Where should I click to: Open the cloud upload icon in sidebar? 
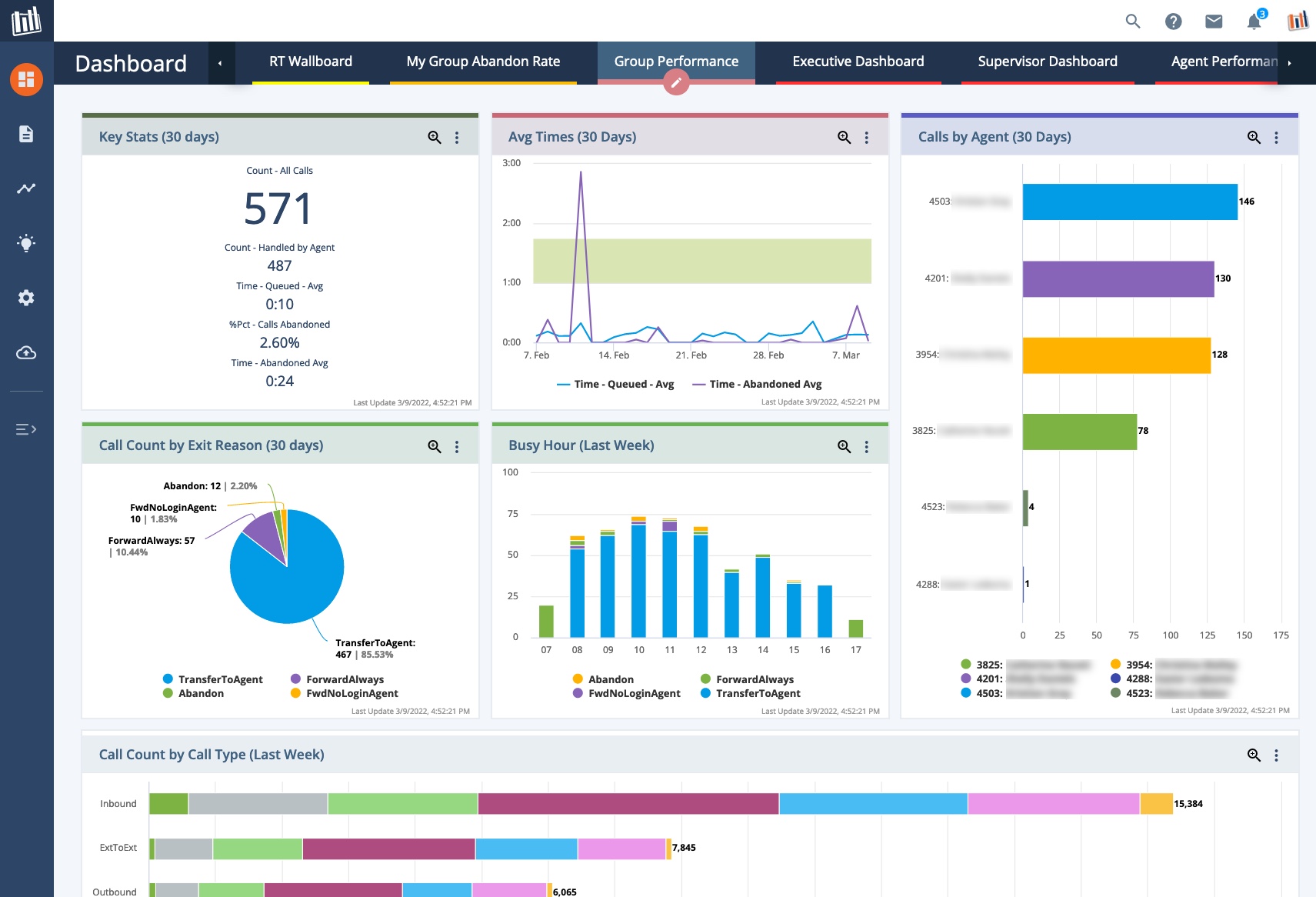26,352
